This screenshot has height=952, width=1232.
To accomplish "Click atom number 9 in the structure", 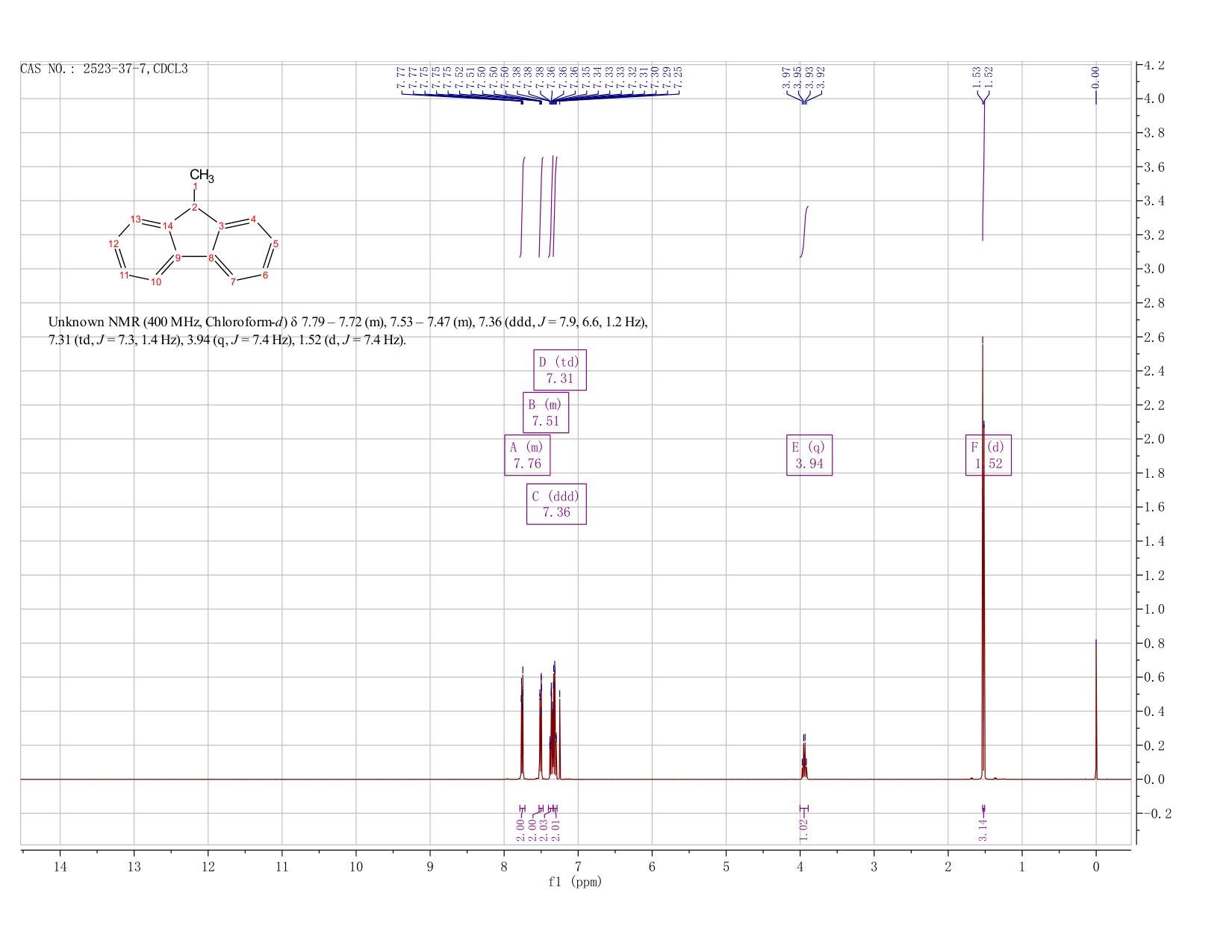I will (178, 258).
